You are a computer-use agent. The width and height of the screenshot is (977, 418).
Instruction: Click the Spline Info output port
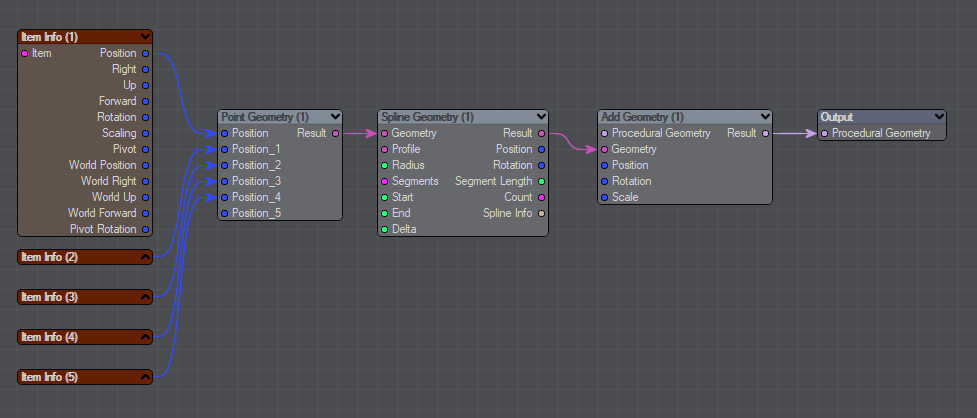(541, 213)
